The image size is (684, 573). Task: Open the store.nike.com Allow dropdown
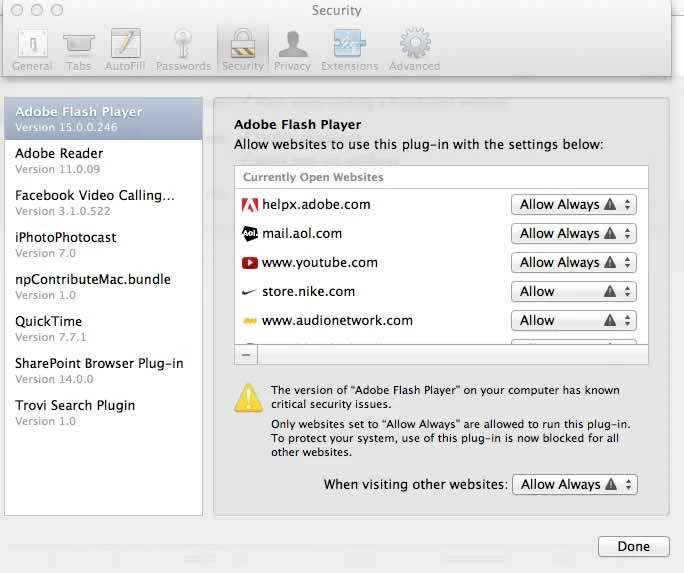[x=574, y=291]
